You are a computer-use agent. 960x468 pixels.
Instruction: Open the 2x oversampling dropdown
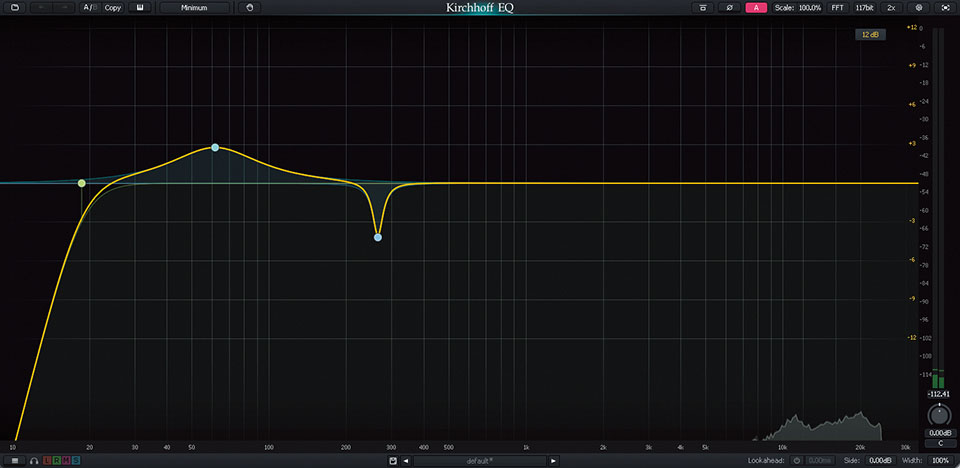(x=891, y=8)
